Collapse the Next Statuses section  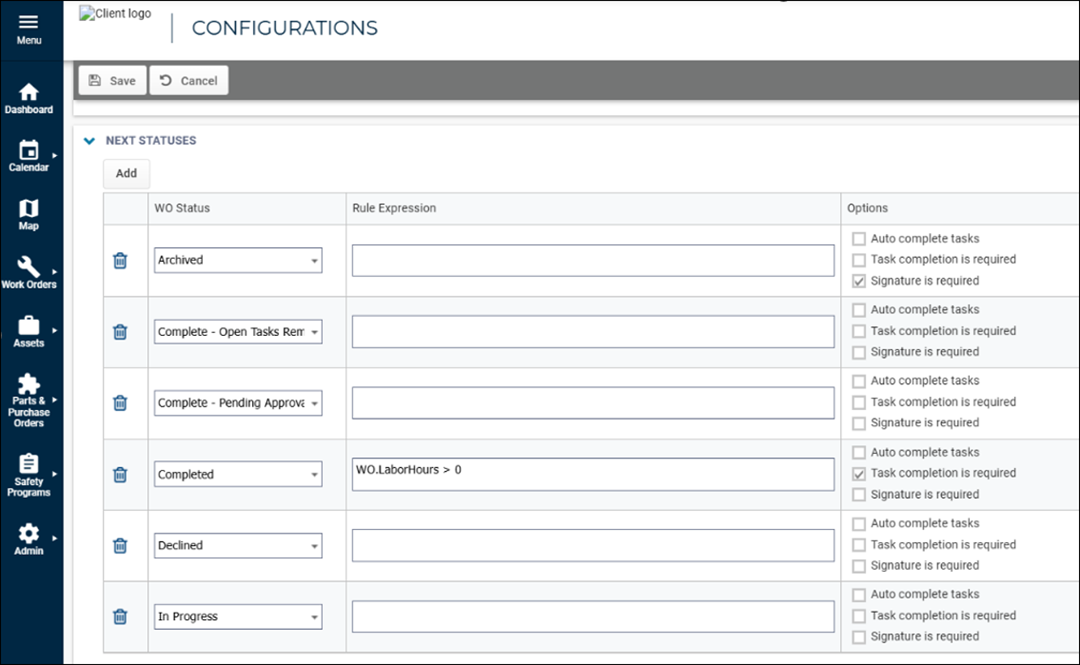(89, 141)
